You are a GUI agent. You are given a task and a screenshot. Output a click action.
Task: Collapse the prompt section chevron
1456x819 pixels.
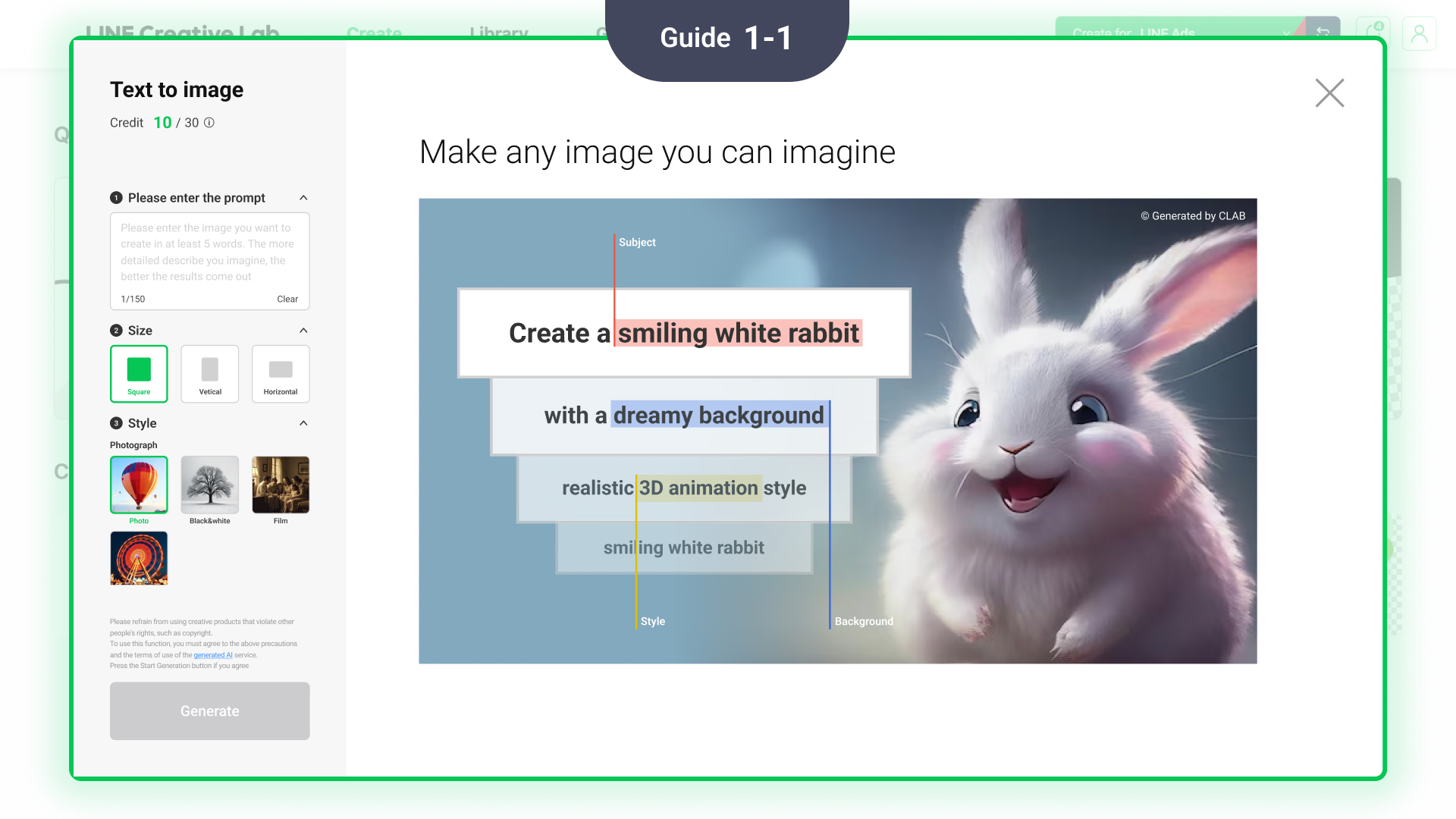coord(303,198)
